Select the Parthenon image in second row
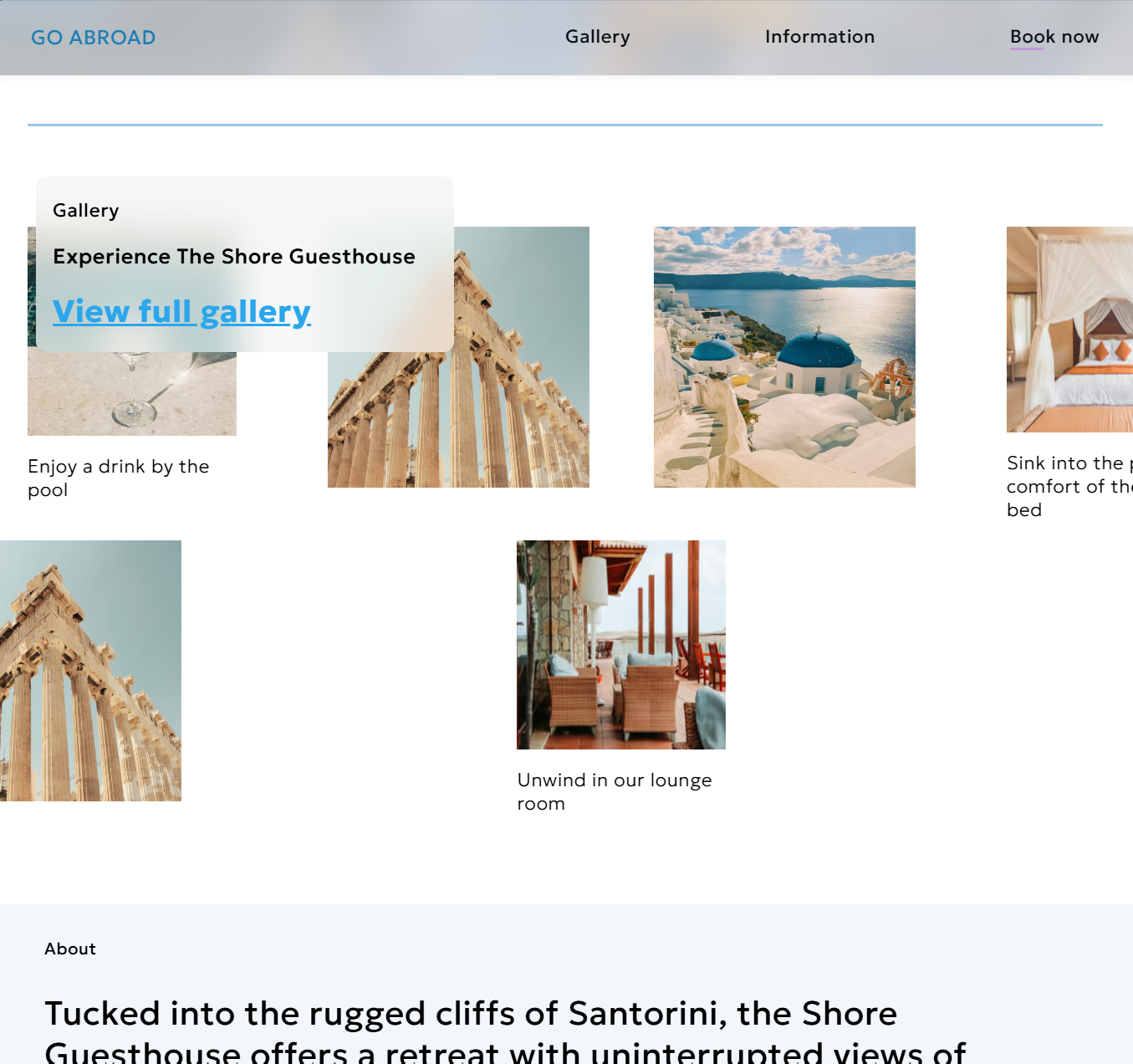Viewport: 1133px width, 1064px height. [x=90, y=671]
